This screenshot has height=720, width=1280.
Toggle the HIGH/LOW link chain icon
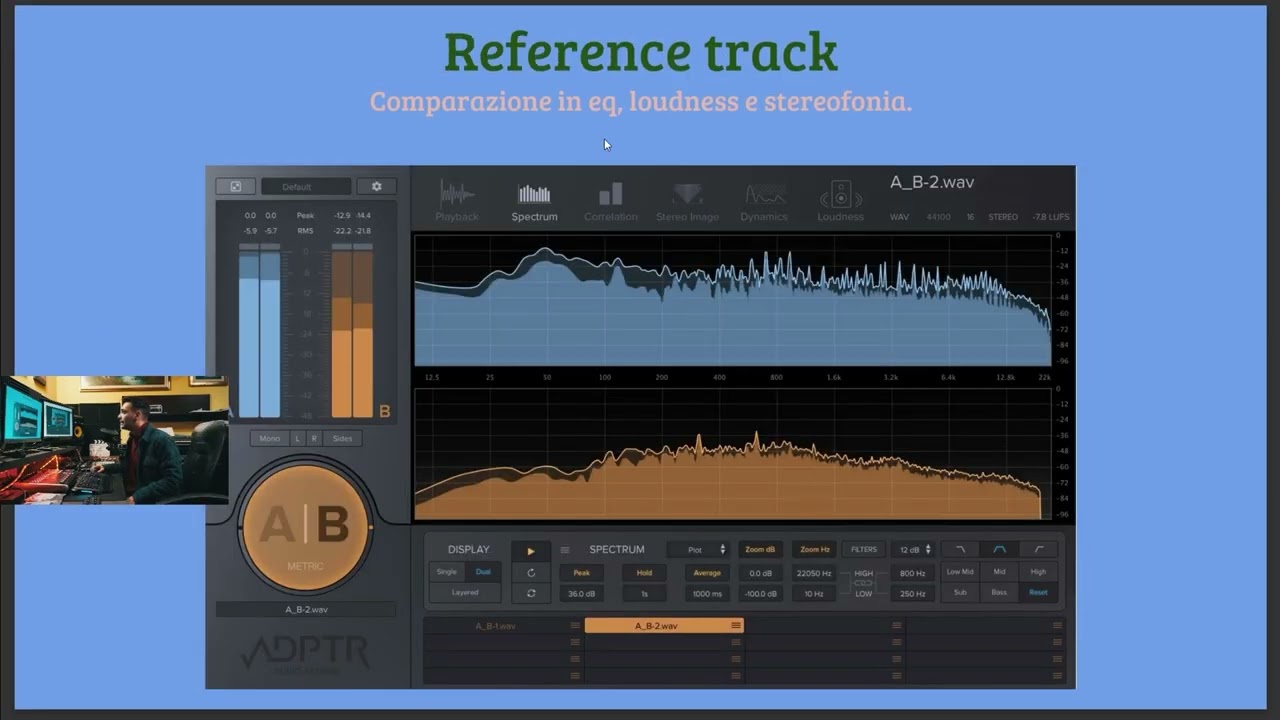(x=863, y=583)
